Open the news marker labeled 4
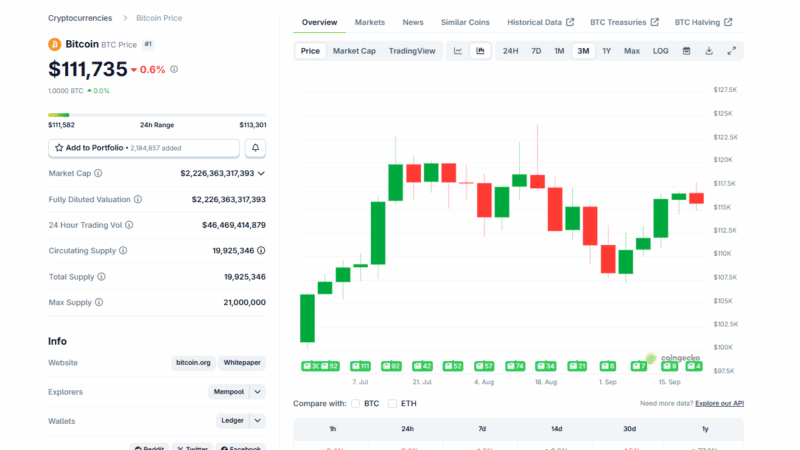The height and width of the screenshot is (450, 800). pos(694,366)
